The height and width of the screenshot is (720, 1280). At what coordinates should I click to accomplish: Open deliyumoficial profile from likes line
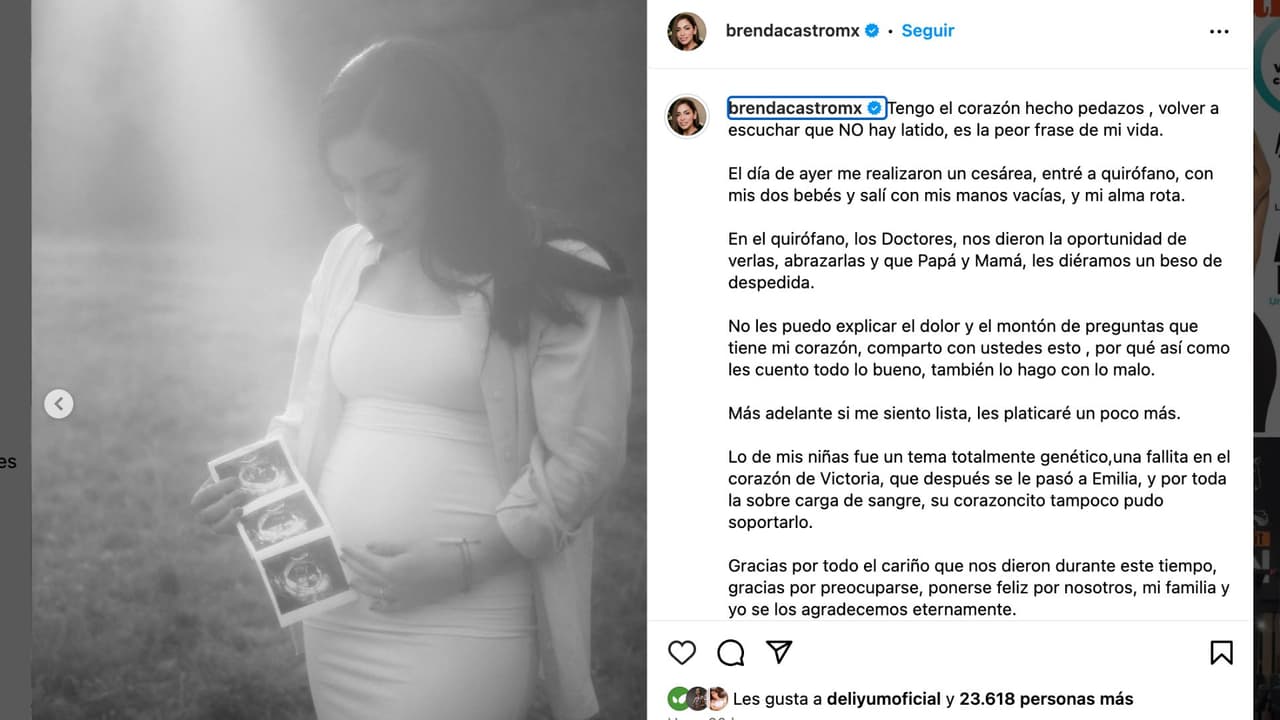[x=883, y=699]
